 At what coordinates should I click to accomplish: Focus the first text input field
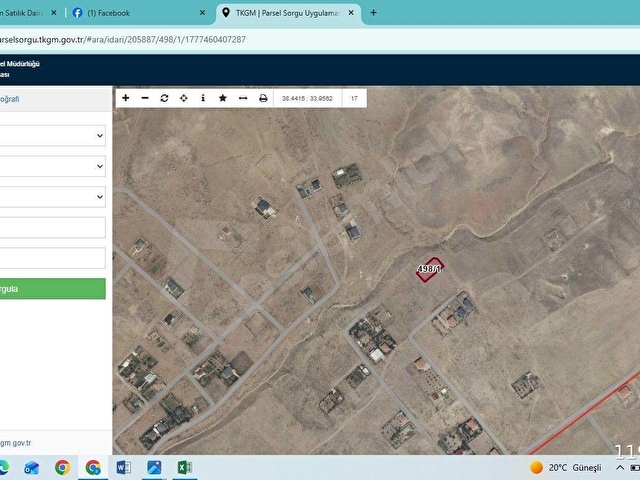coord(52,227)
